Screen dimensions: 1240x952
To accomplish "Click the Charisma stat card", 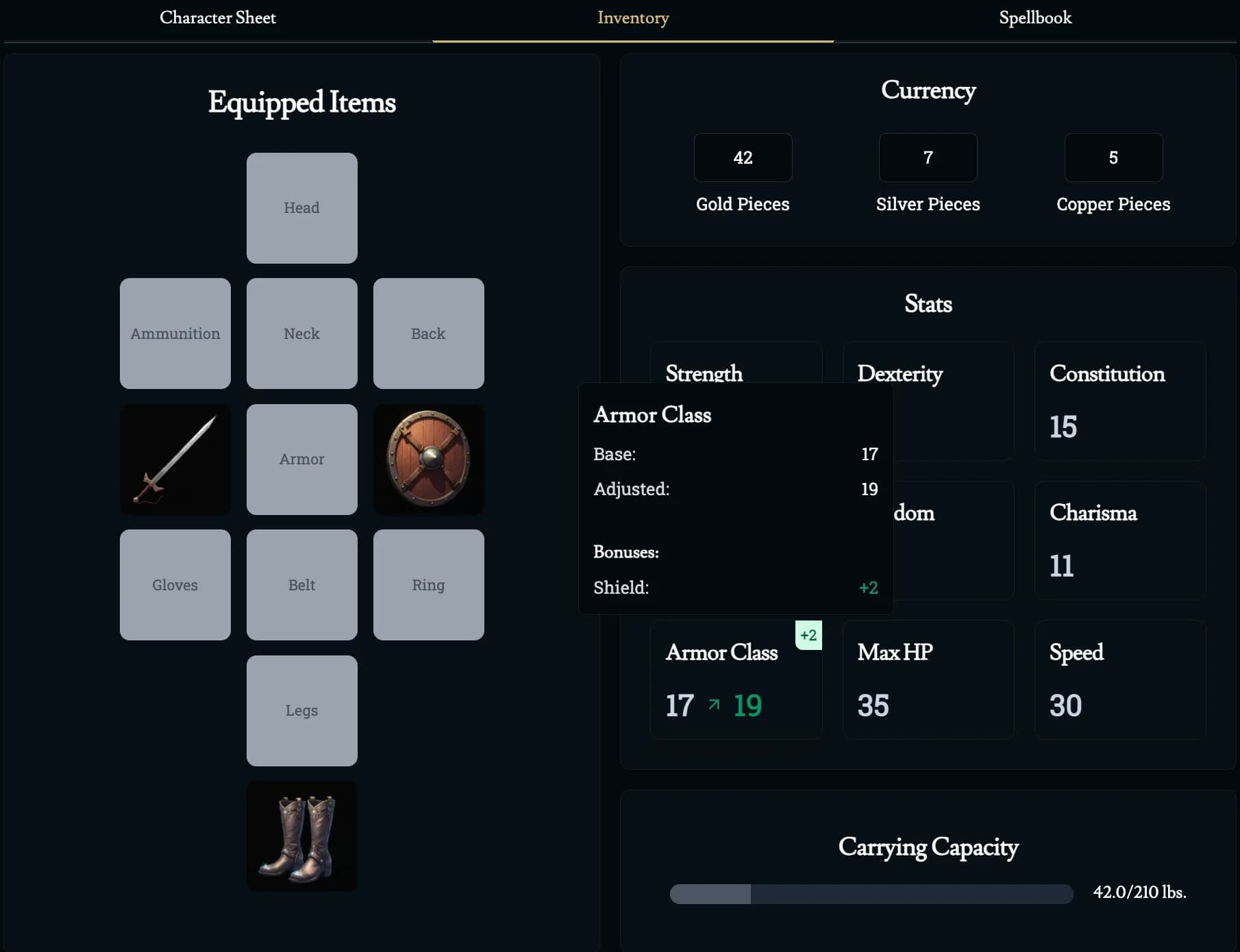I will [1121, 540].
